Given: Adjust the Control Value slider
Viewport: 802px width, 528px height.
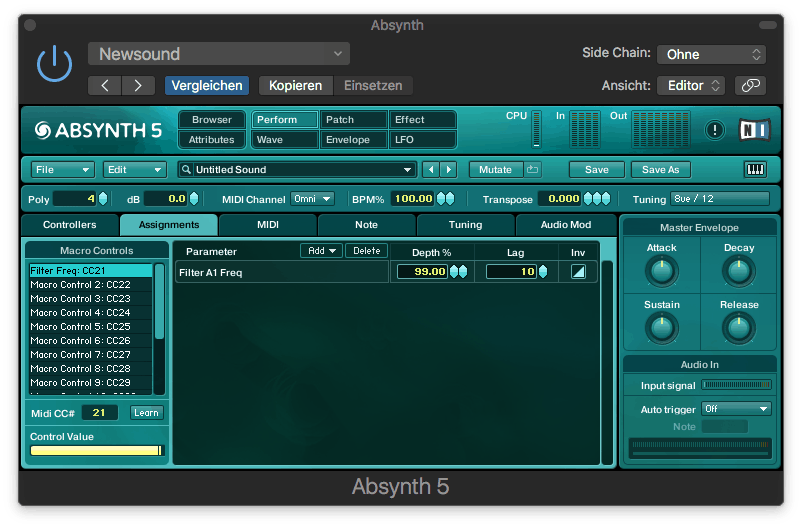Looking at the screenshot, I should 96,451.
